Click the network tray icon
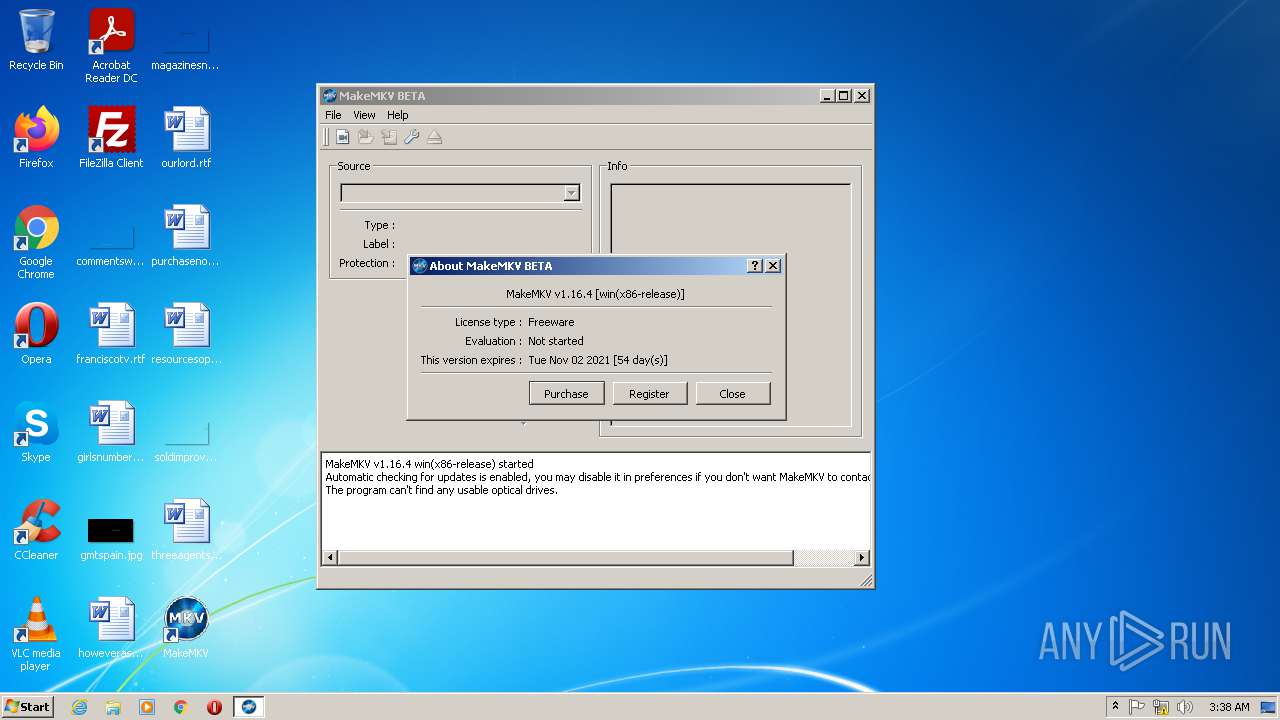 click(1161, 707)
